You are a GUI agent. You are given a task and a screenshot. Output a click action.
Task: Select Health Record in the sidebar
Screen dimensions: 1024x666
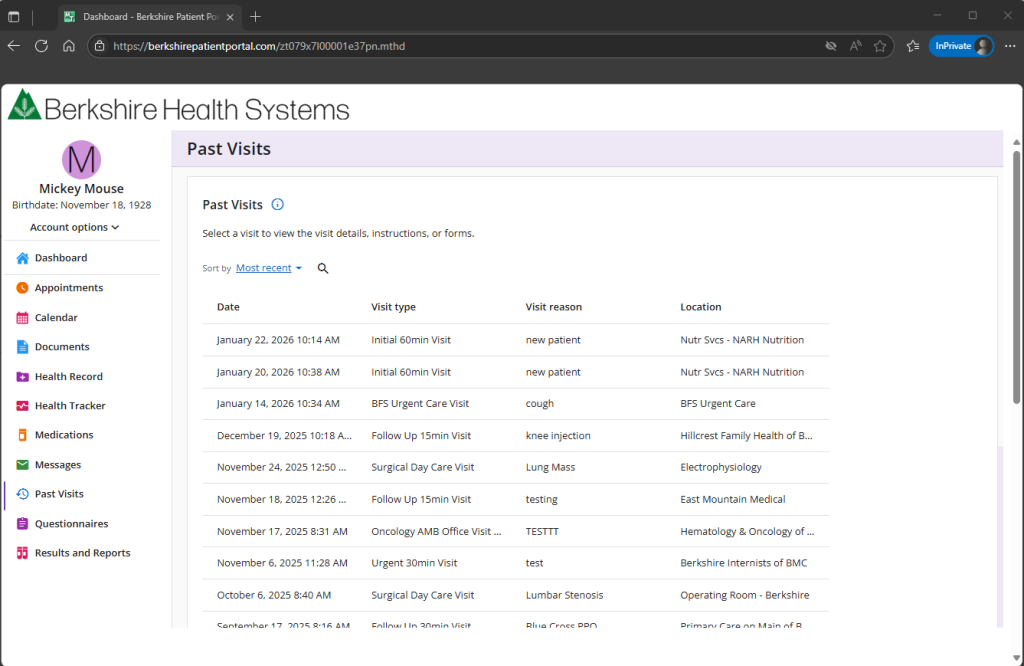68,377
